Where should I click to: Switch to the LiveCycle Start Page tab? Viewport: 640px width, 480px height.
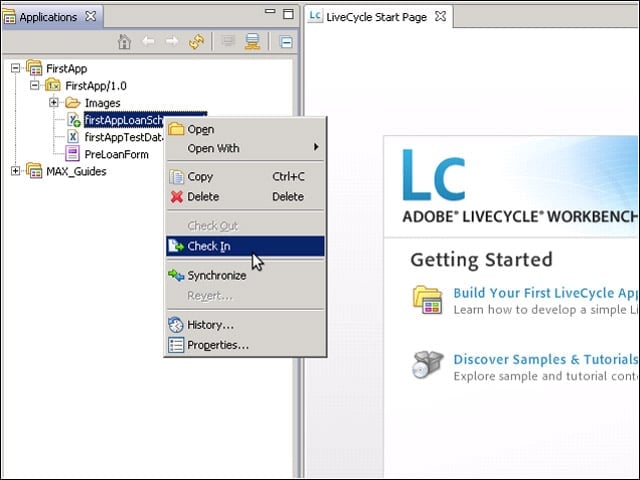[x=376, y=17]
